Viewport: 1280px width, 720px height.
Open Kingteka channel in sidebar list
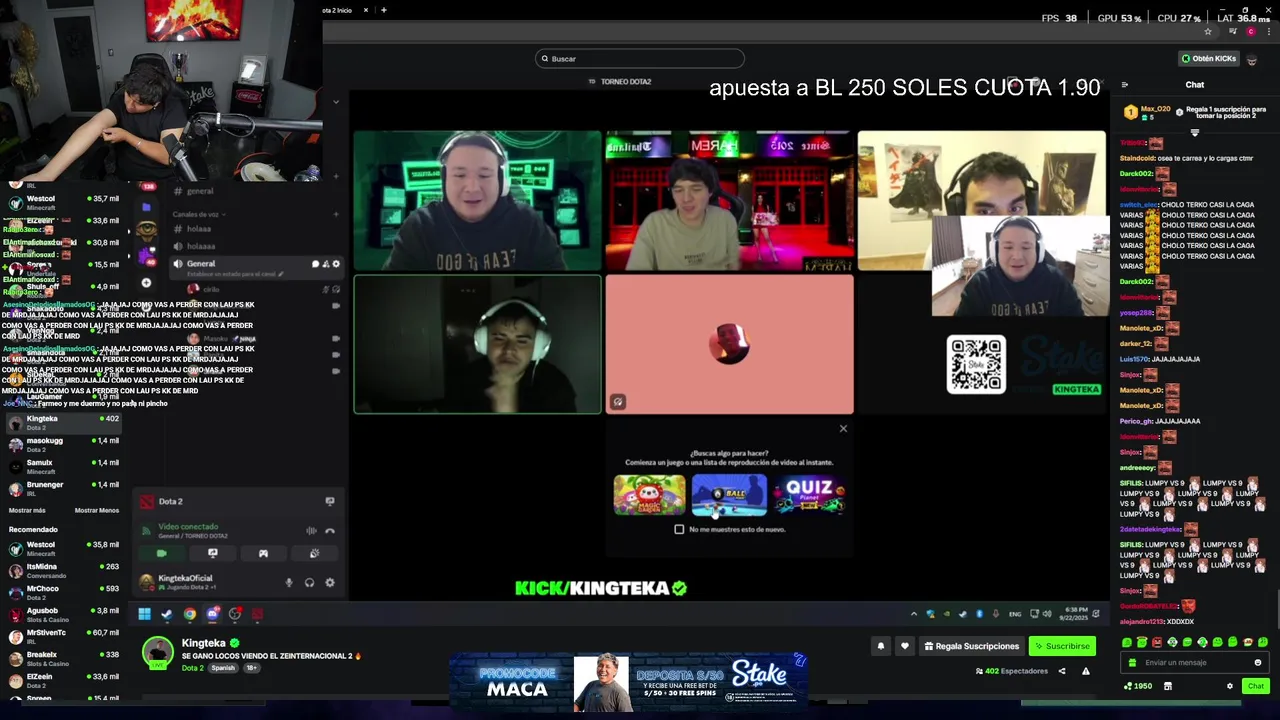tap(64, 422)
